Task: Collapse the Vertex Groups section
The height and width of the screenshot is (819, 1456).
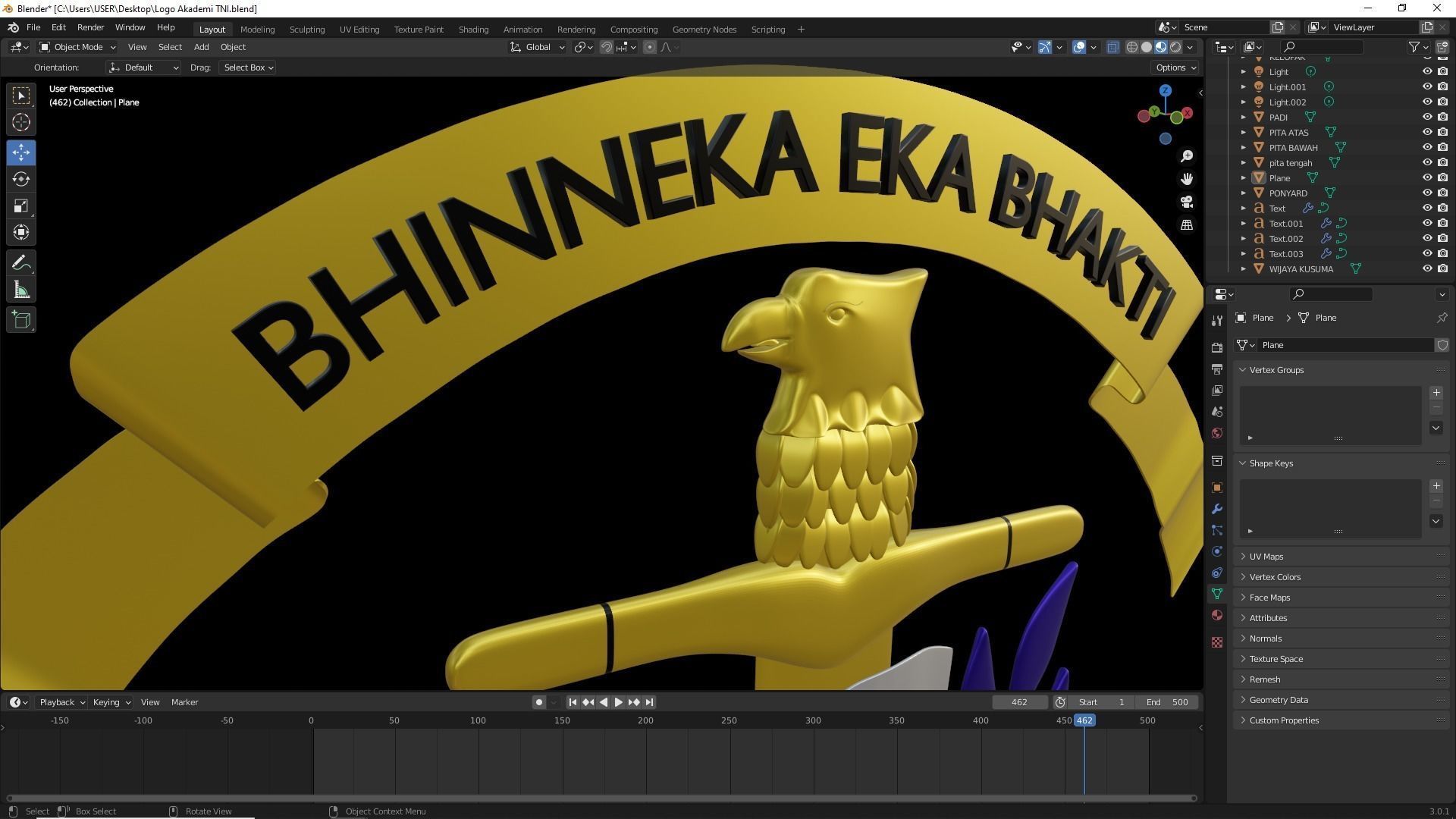Action: click(1277, 369)
